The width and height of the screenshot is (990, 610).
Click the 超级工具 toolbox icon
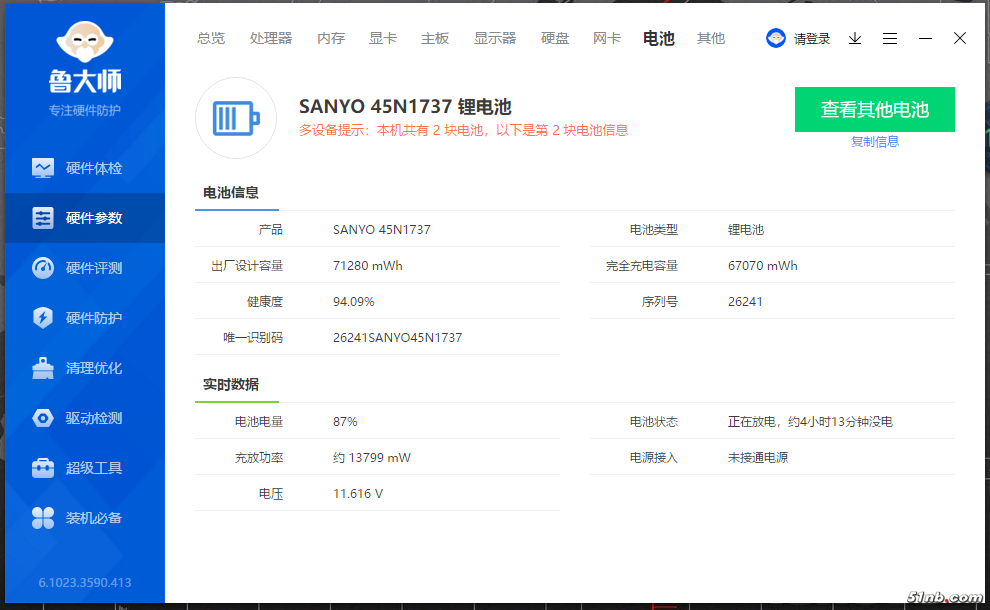point(43,468)
